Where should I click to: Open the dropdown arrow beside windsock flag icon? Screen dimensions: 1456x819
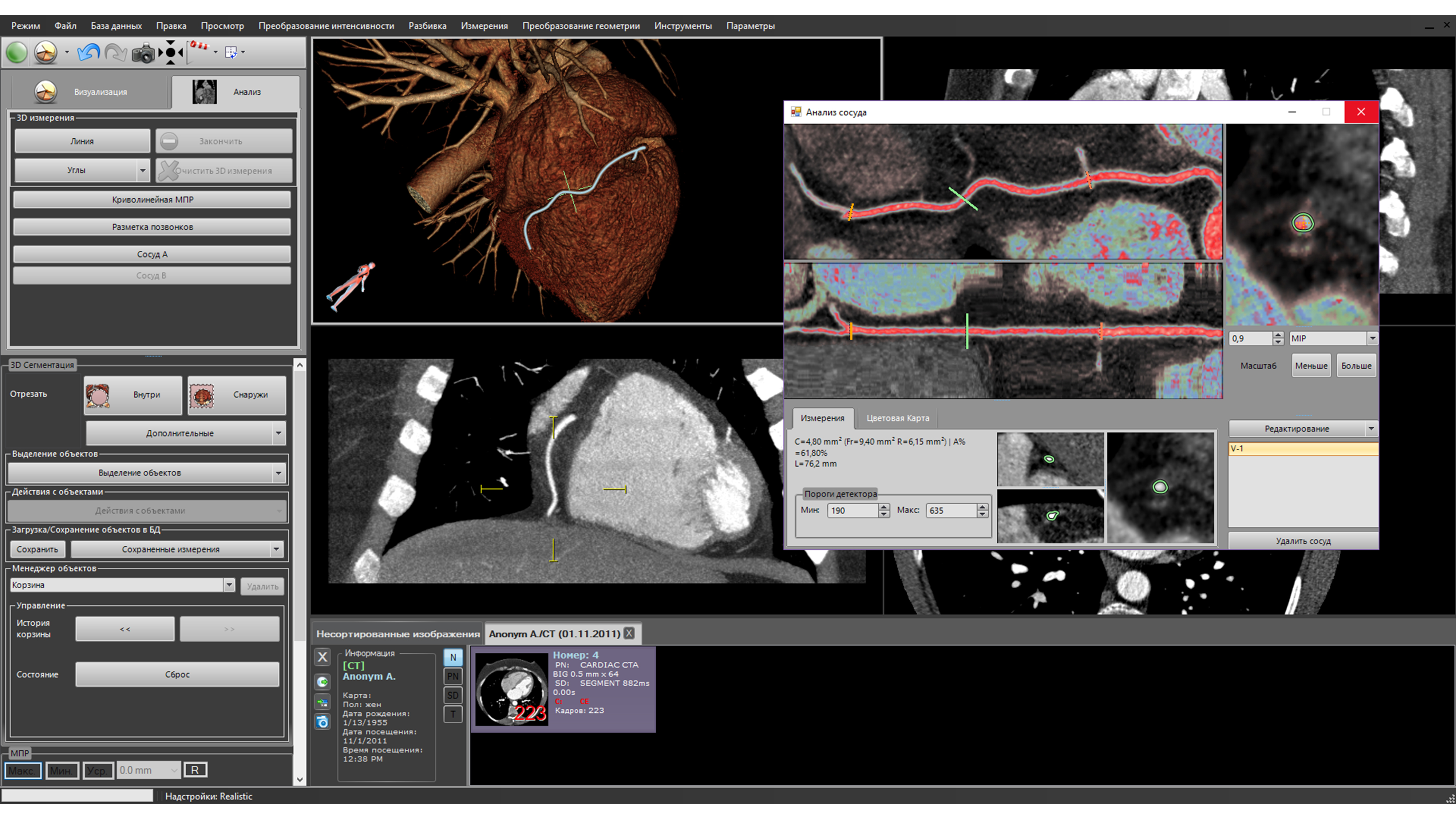click(x=215, y=52)
